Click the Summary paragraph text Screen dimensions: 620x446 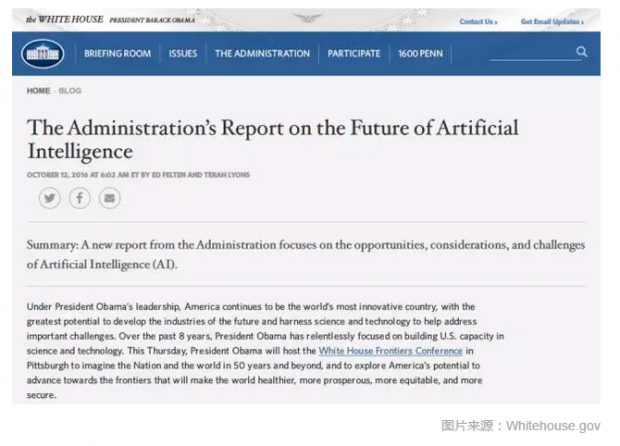pos(306,254)
